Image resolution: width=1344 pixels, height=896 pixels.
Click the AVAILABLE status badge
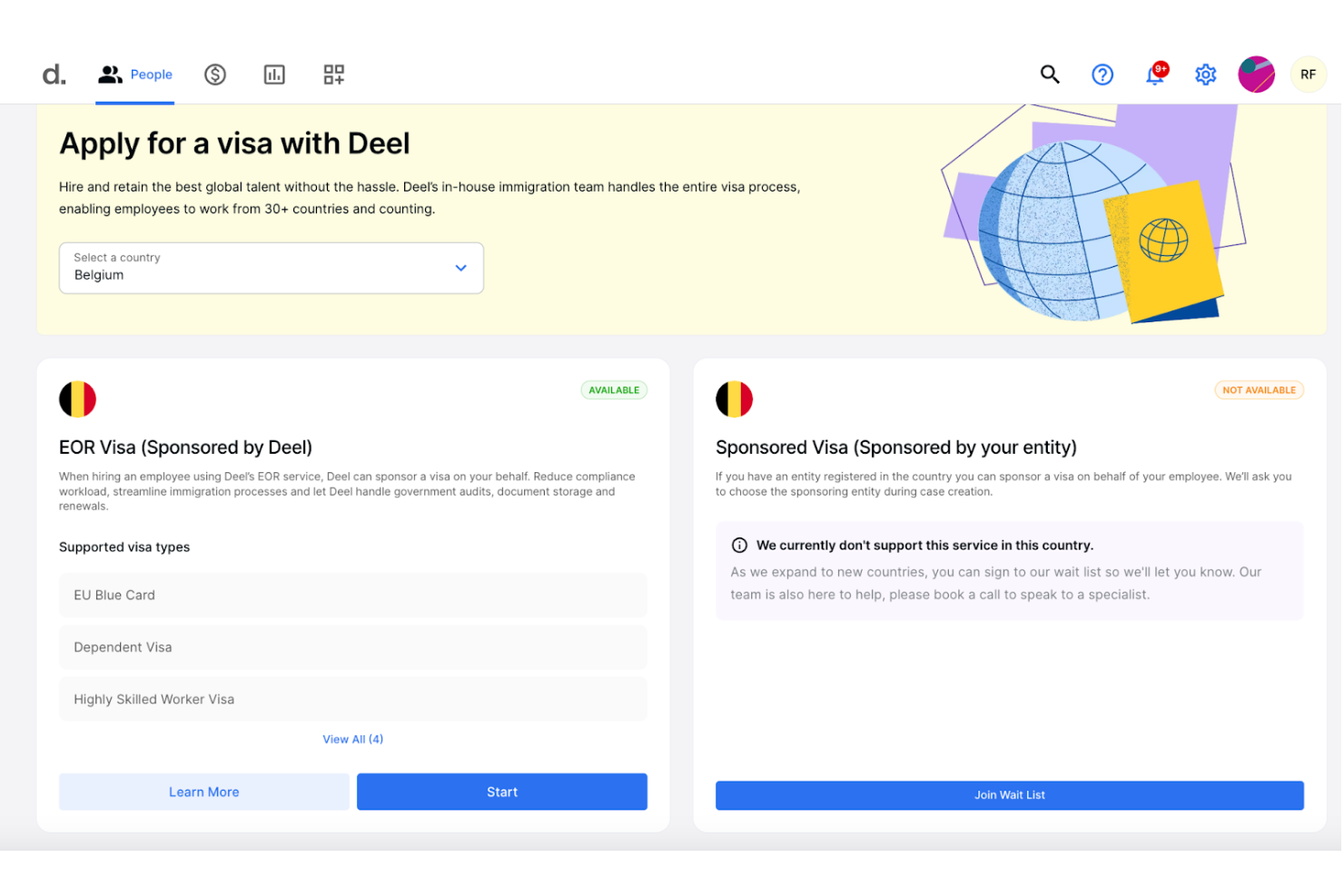click(614, 390)
